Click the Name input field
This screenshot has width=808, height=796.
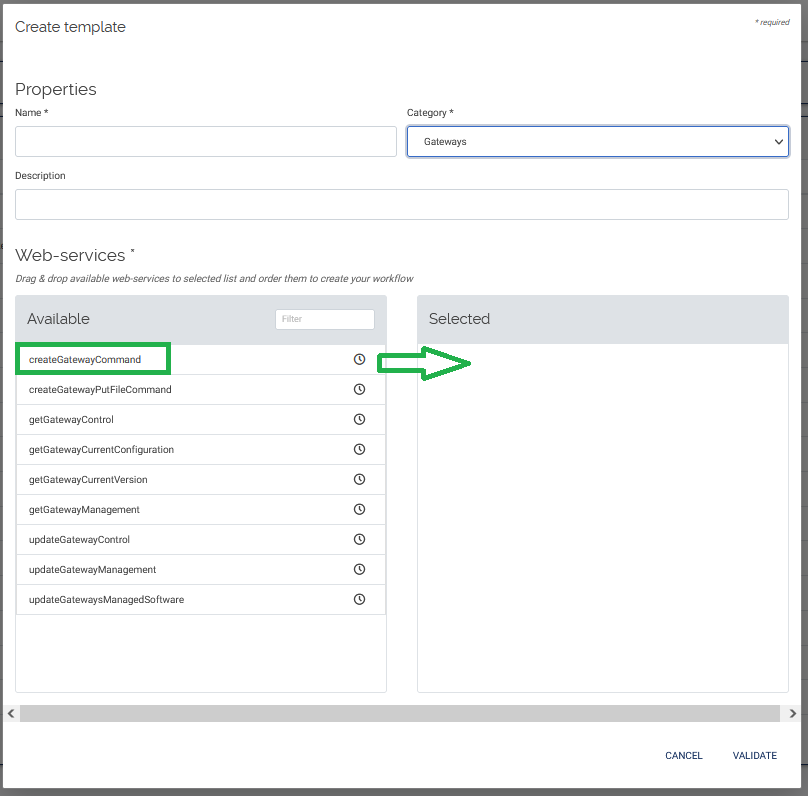point(206,142)
